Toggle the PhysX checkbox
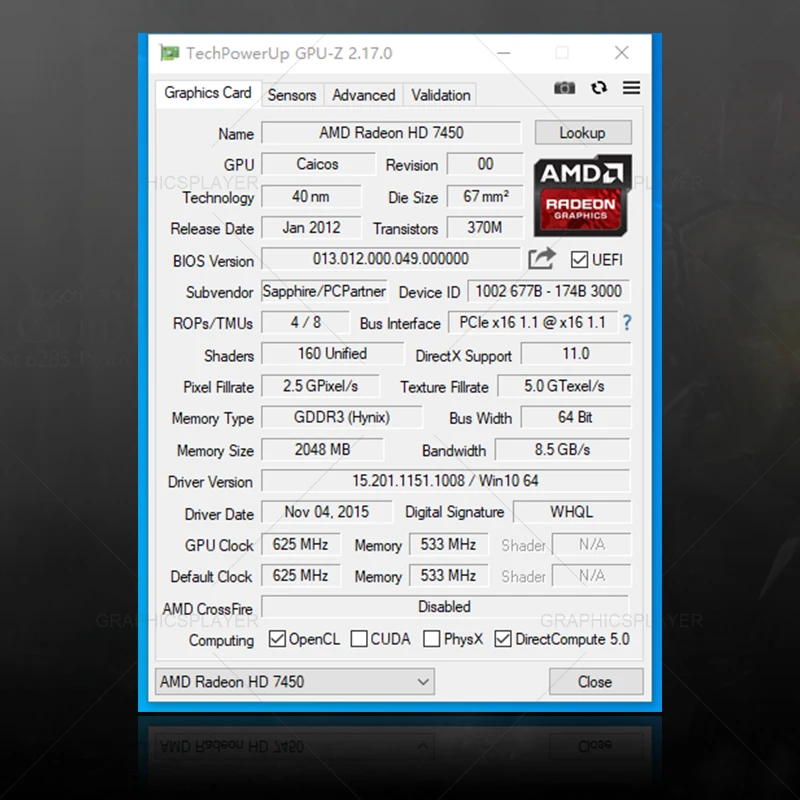This screenshot has height=800, width=800. click(x=432, y=639)
